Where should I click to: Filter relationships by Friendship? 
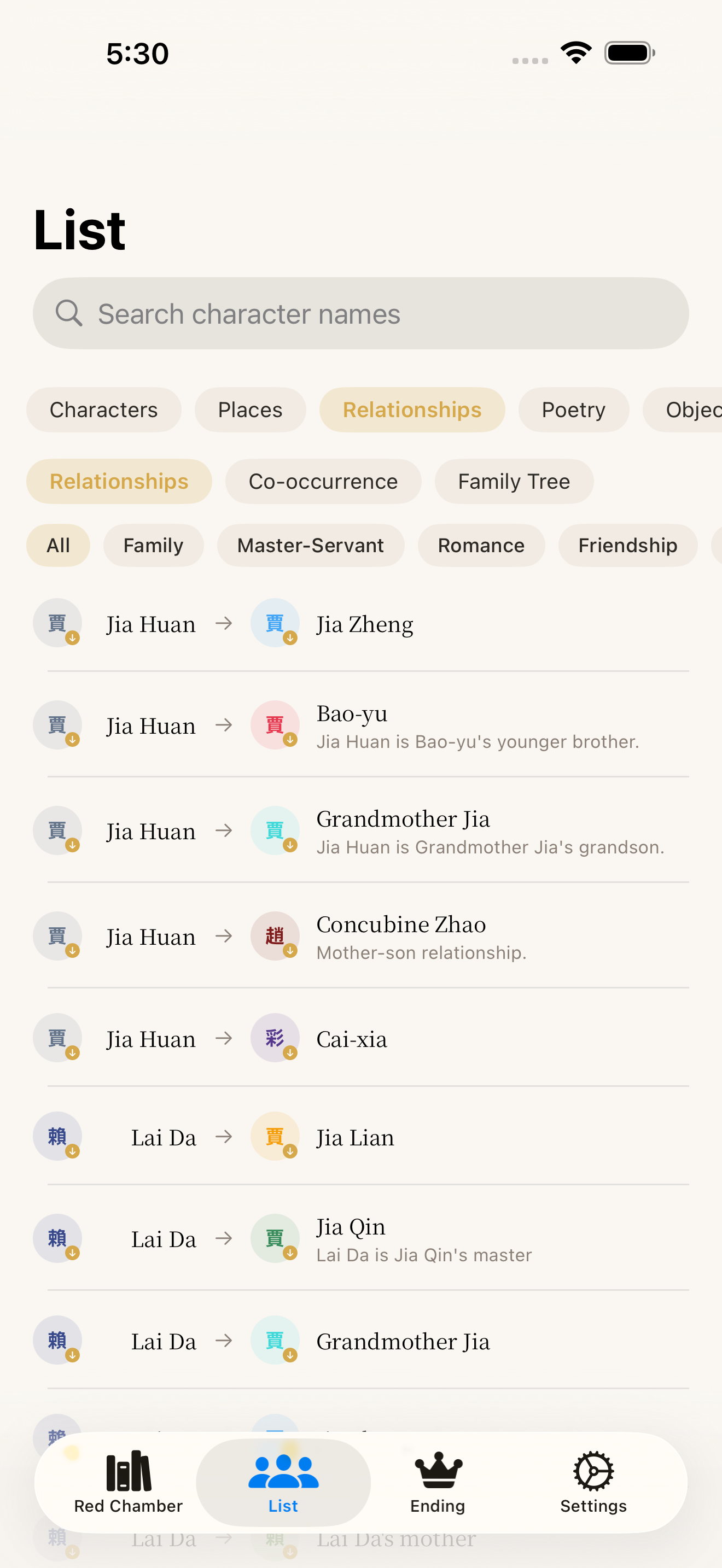(x=627, y=546)
